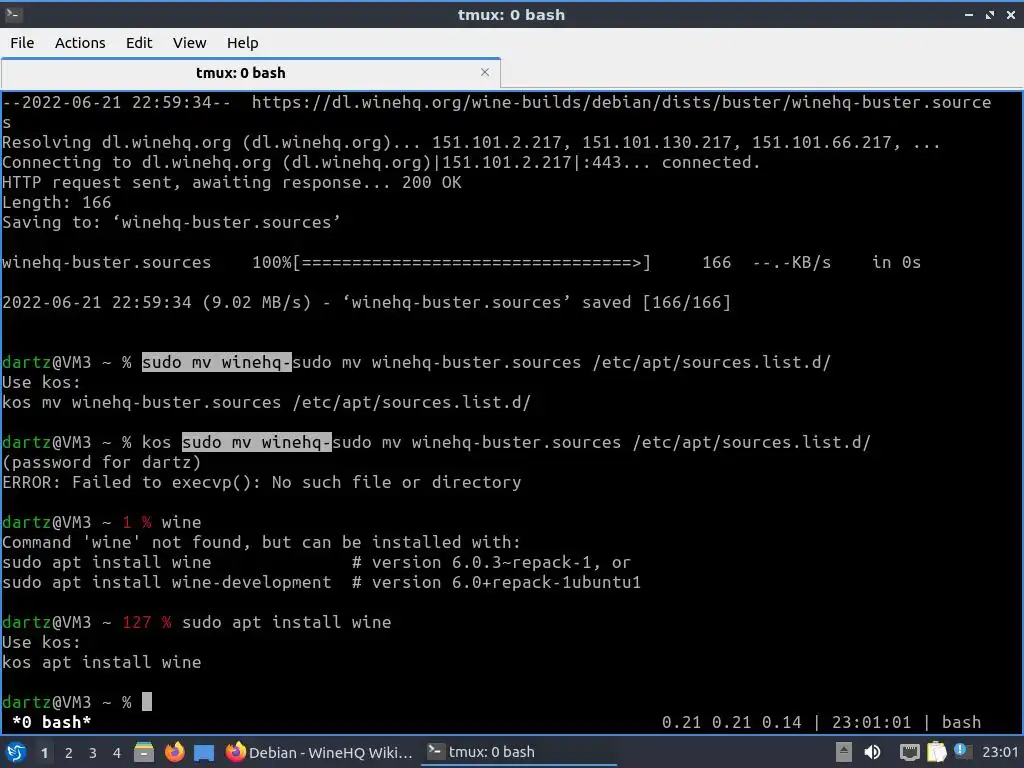The image size is (1024, 768).
Task: Click 'saved [166/166]' text
Action: click(x=656, y=302)
